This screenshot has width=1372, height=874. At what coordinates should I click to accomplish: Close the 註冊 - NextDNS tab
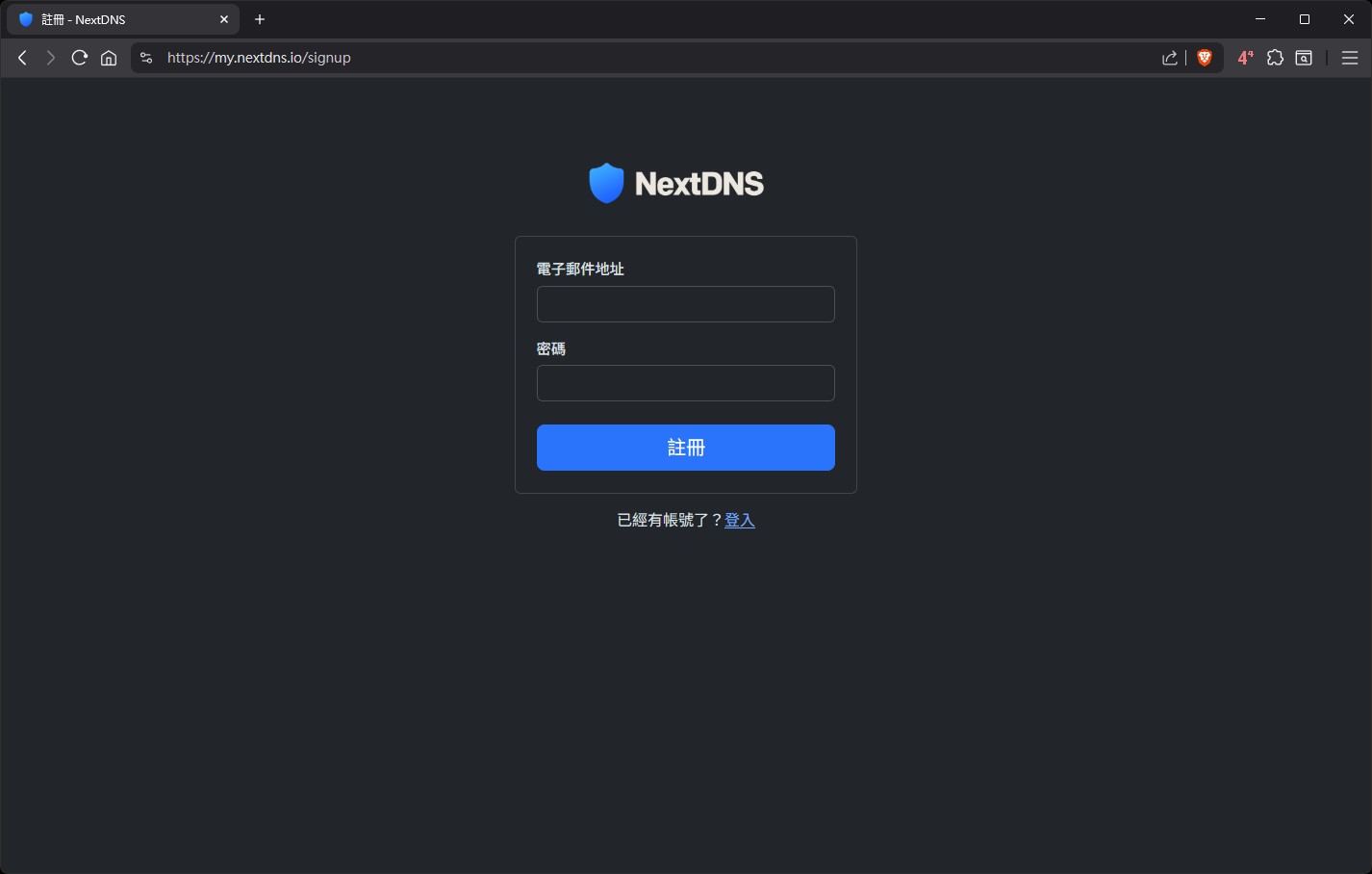pos(224,19)
